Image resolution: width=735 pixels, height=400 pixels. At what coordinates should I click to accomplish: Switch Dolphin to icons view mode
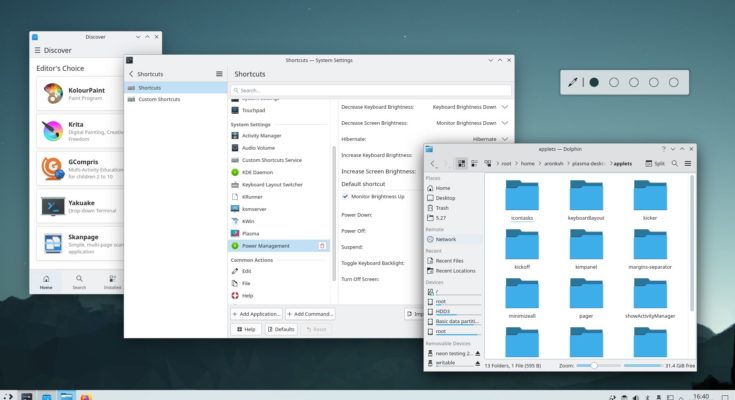(461, 163)
